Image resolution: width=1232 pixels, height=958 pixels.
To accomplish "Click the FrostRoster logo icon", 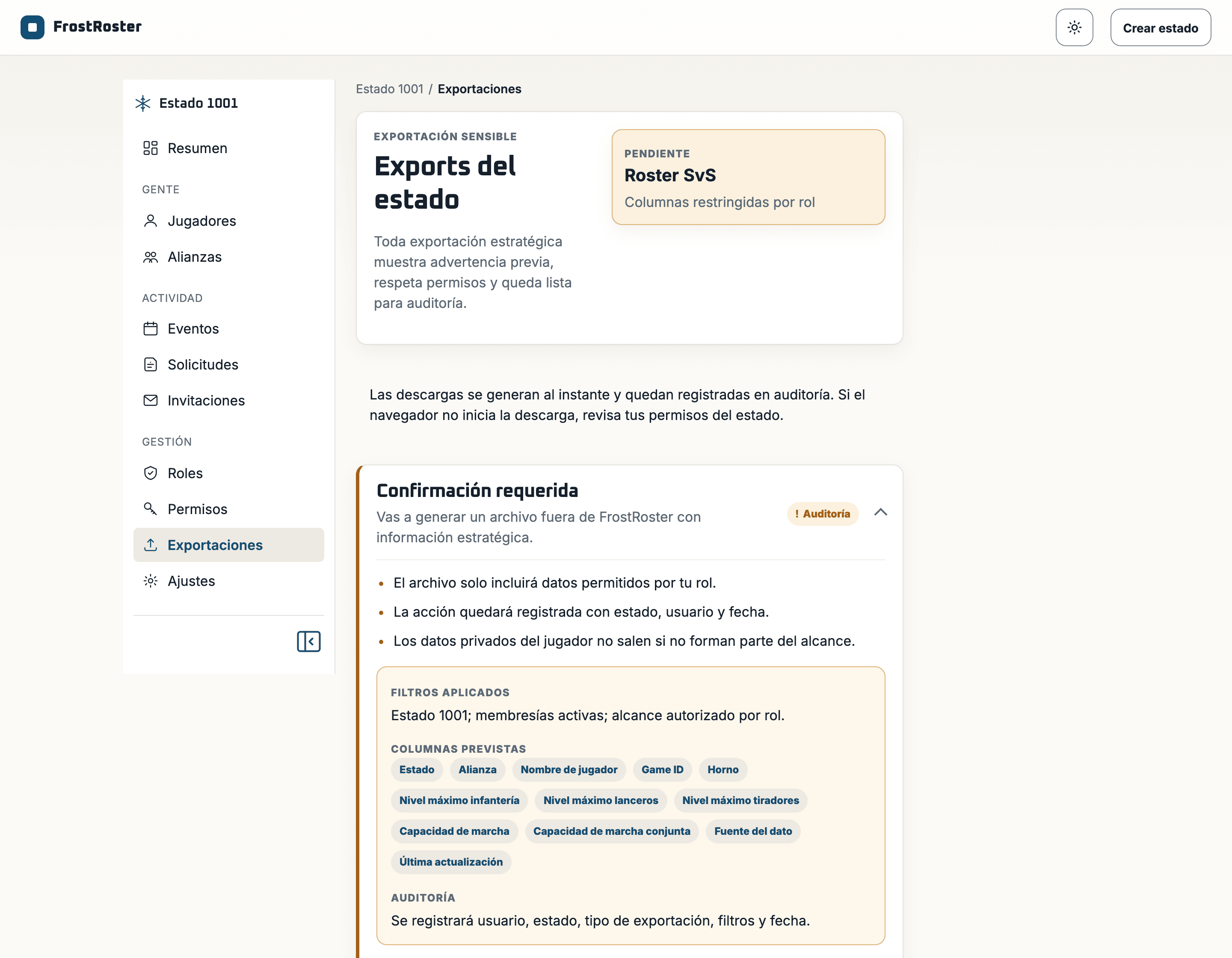I will click(x=32, y=27).
